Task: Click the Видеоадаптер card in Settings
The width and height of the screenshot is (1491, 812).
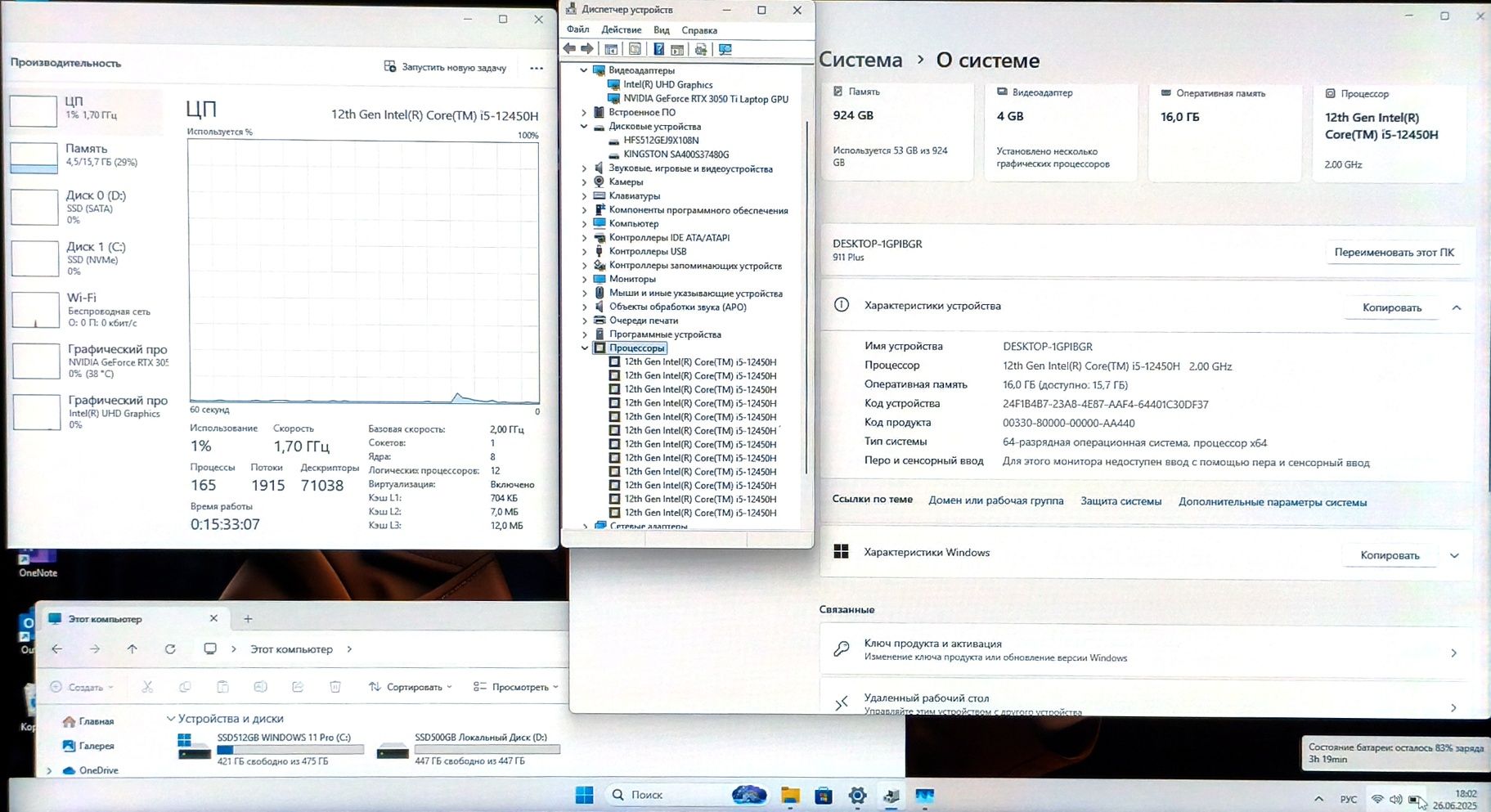Action: (1061, 131)
